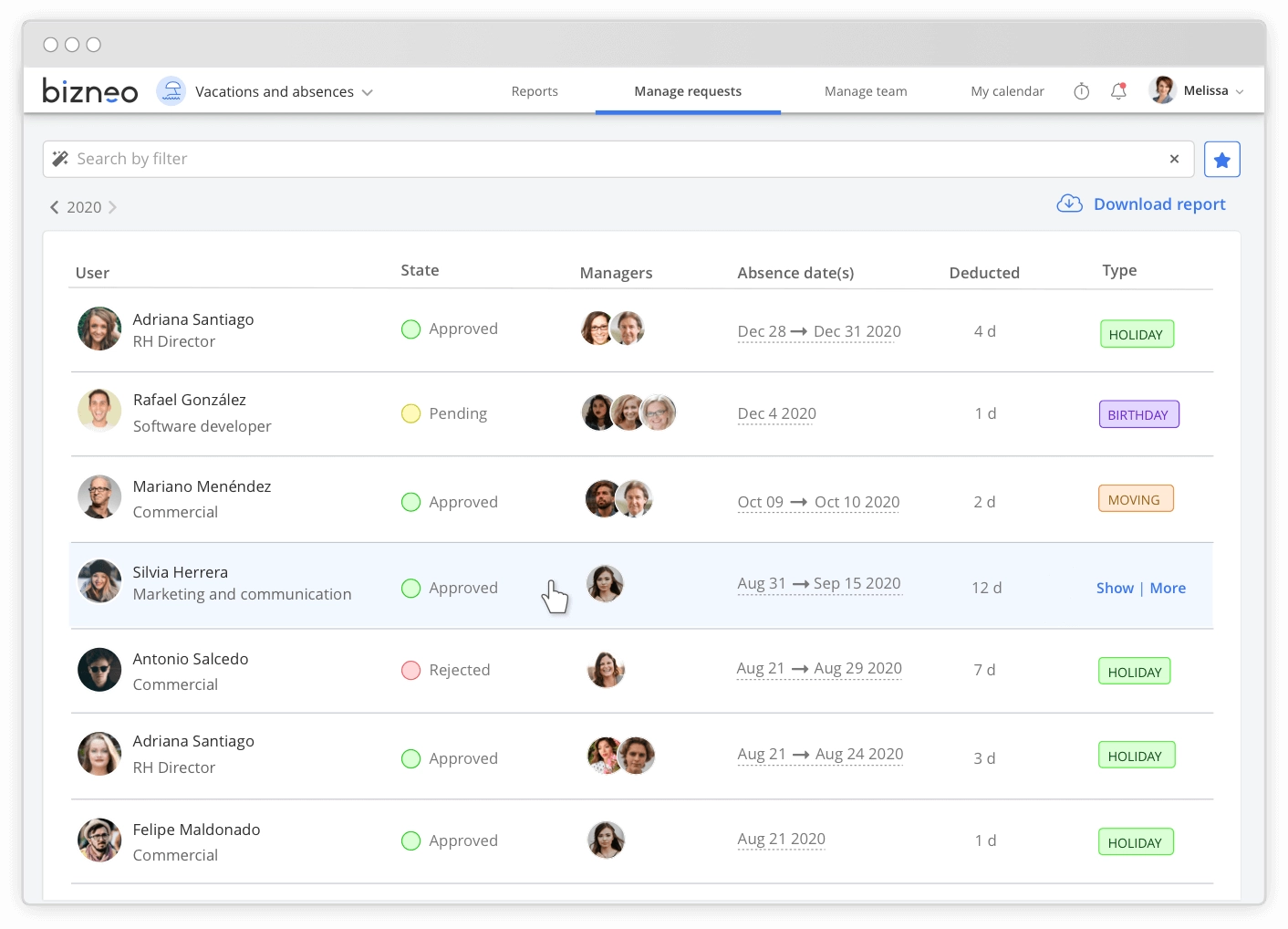Open the Manage team tab
Viewport: 1288px width, 929px height.
[x=866, y=91]
